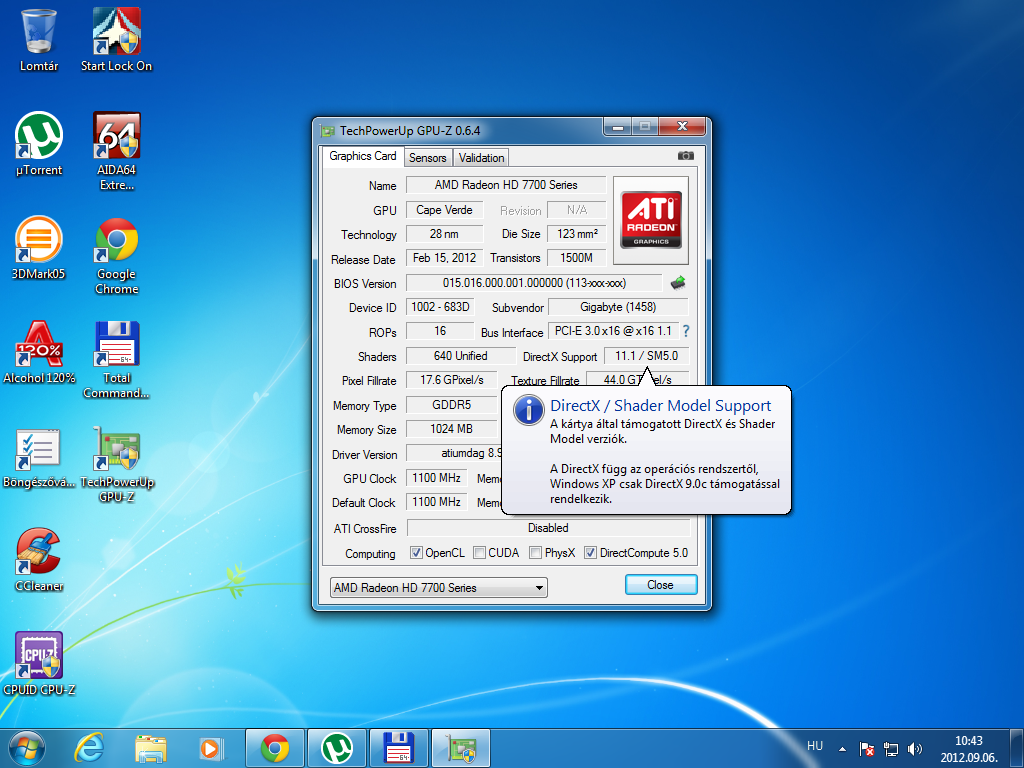Click the BIOS save chip icon
This screenshot has width=1024, height=768.
[x=678, y=283]
